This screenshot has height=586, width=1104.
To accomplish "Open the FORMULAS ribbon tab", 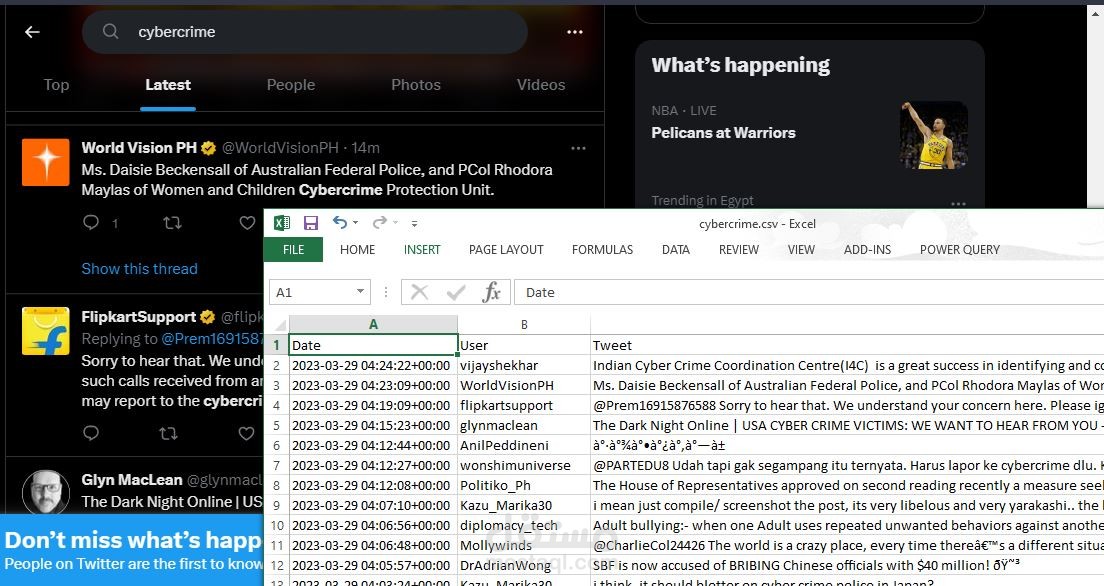I will click(x=602, y=249).
